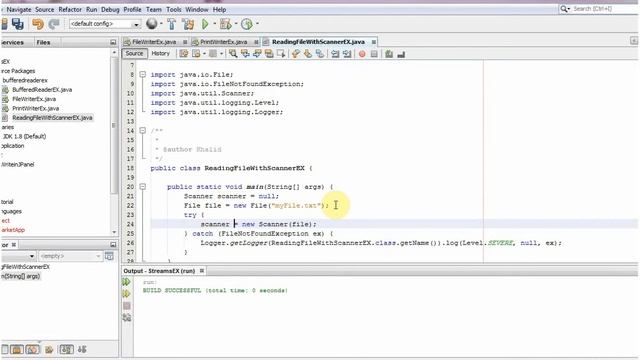Click Shift Line Right icon

[x=347, y=53]
